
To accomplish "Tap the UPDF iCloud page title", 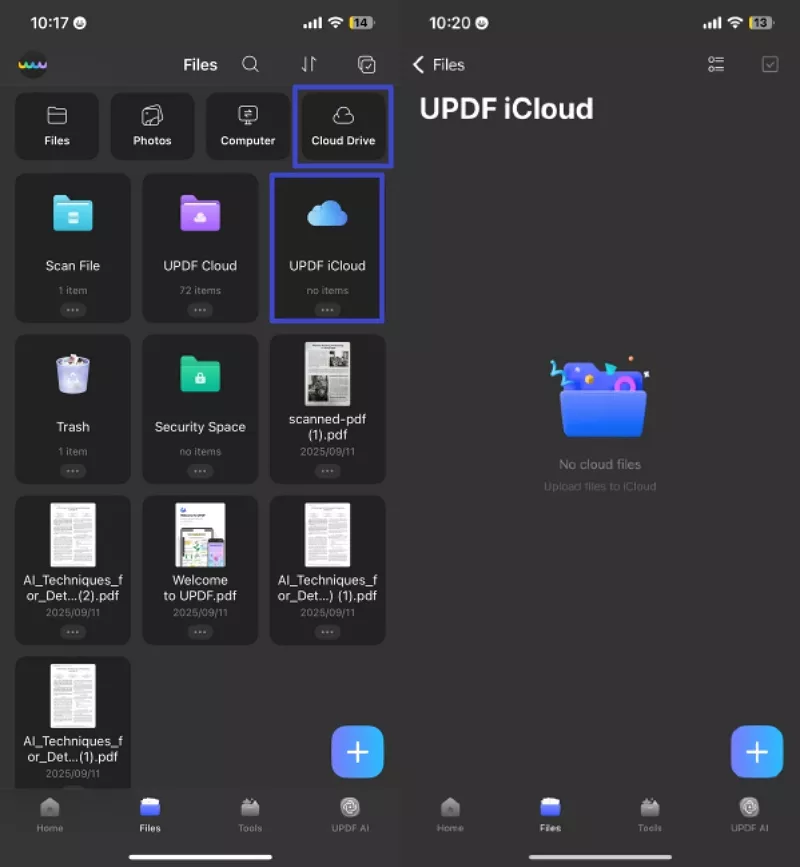I will pyautogui.click(x=506, y=108).
